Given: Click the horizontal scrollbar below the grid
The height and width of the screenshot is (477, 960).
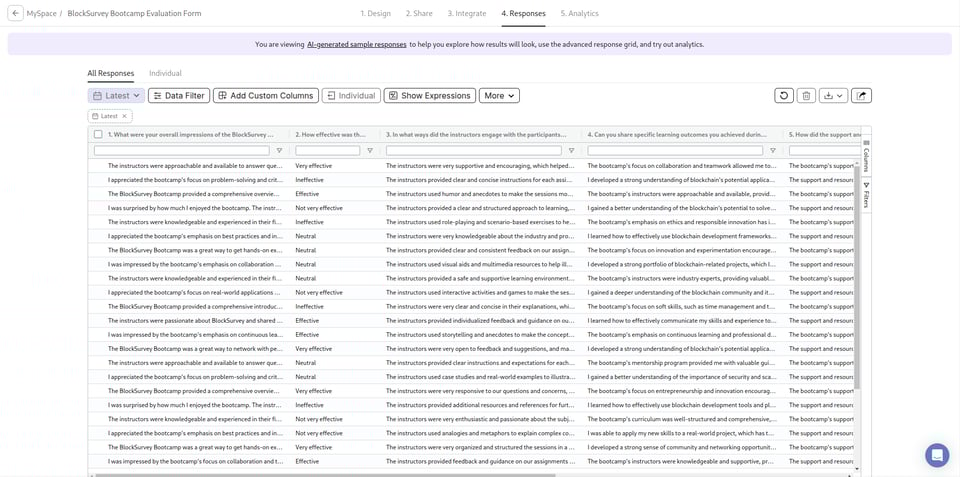Looking at the screenshot, I should (x=324, y=475).
